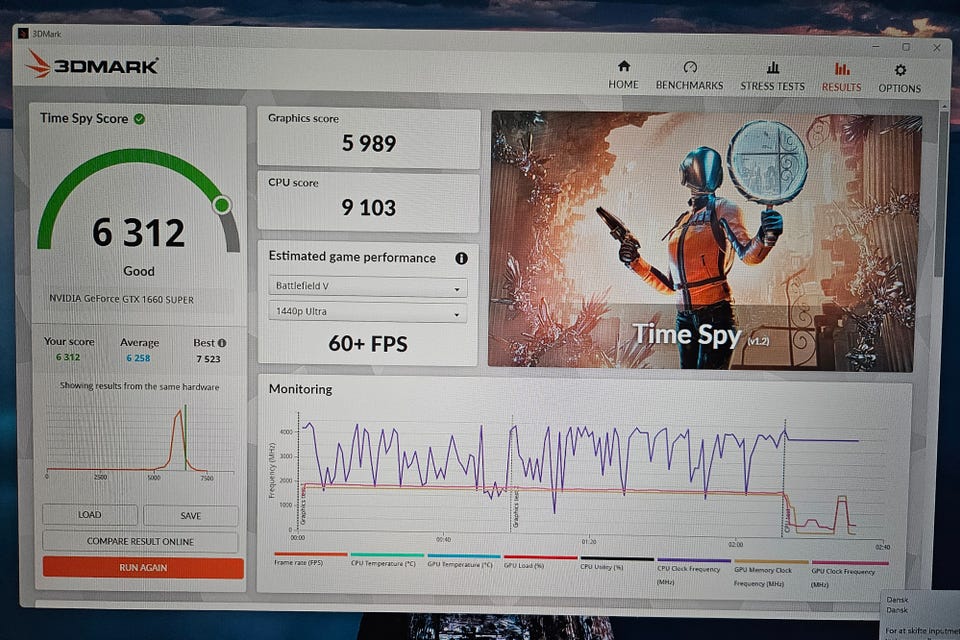Click the 3DMark logo in the header

coord(92,64)
